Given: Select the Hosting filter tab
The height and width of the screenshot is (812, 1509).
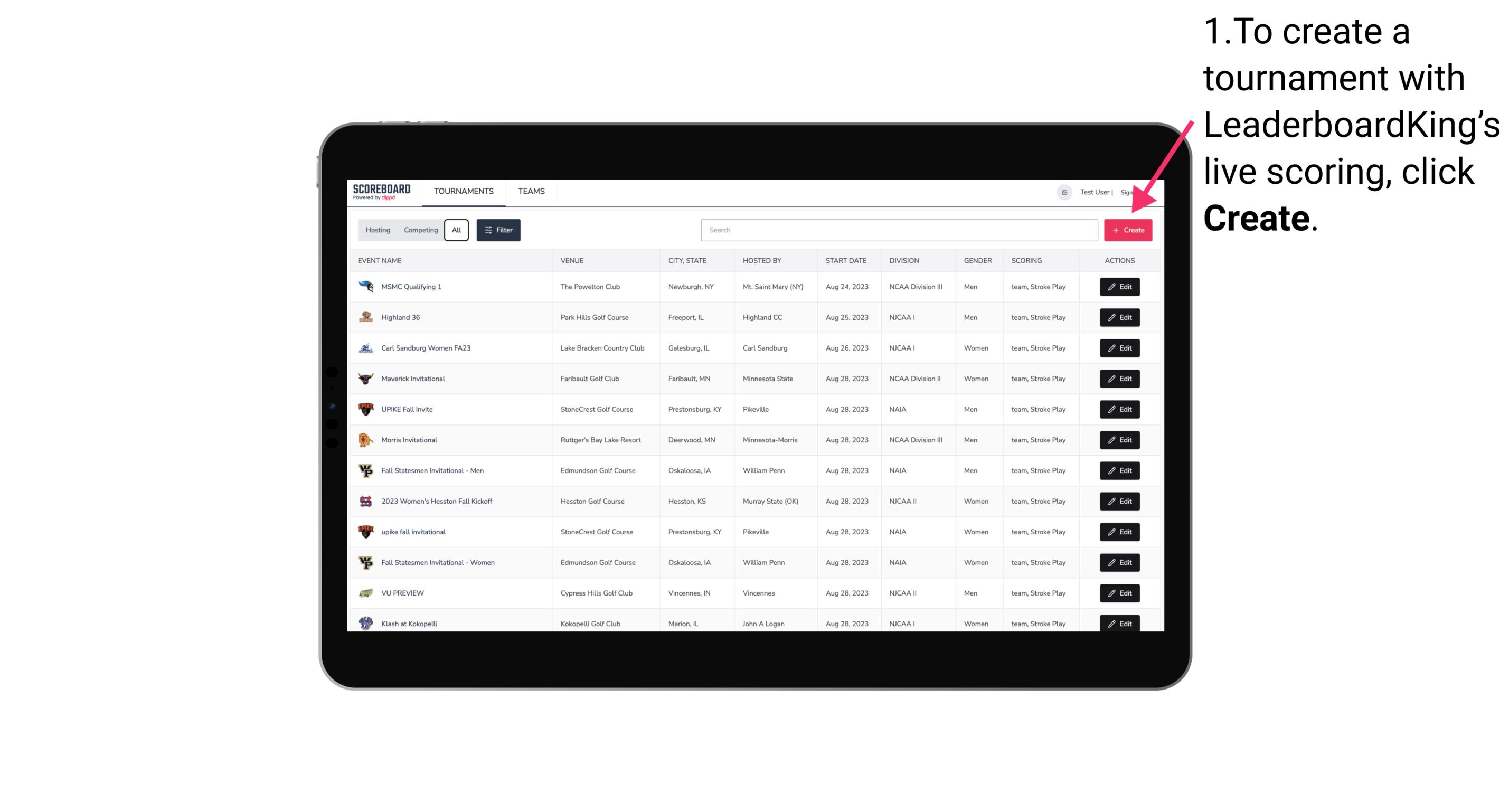Looking at the screenshot, I should point(378,230).
